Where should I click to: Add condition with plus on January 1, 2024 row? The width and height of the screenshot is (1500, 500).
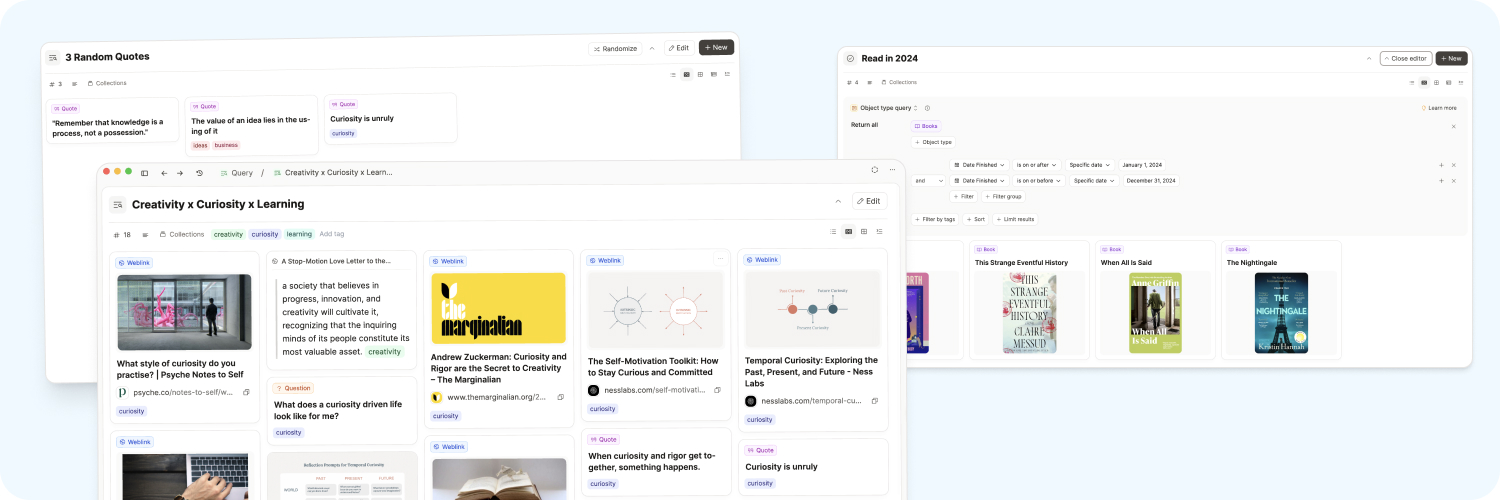1441,165
